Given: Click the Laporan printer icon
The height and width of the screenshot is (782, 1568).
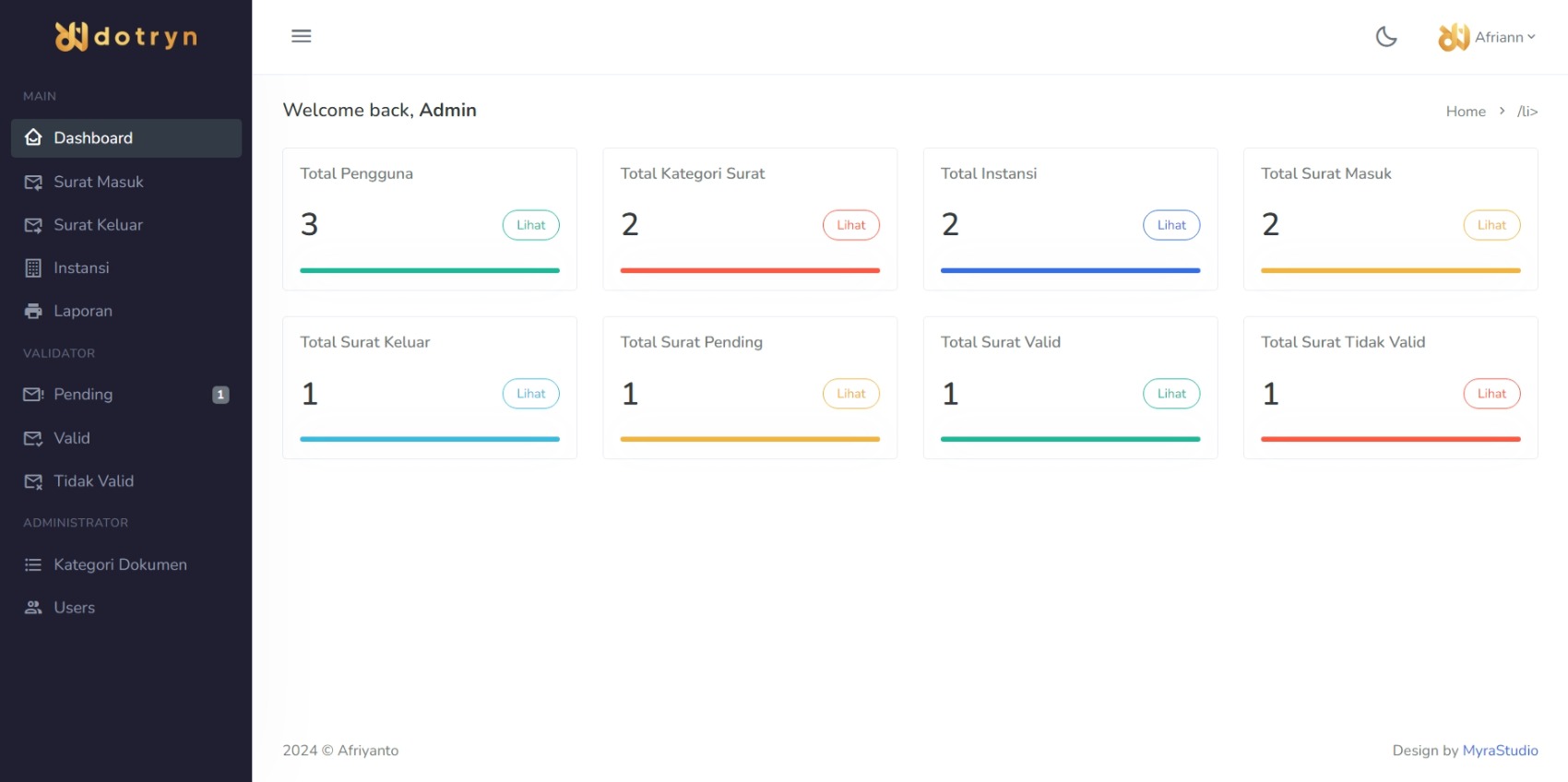Looking at the screenshot, I should 33,312.
